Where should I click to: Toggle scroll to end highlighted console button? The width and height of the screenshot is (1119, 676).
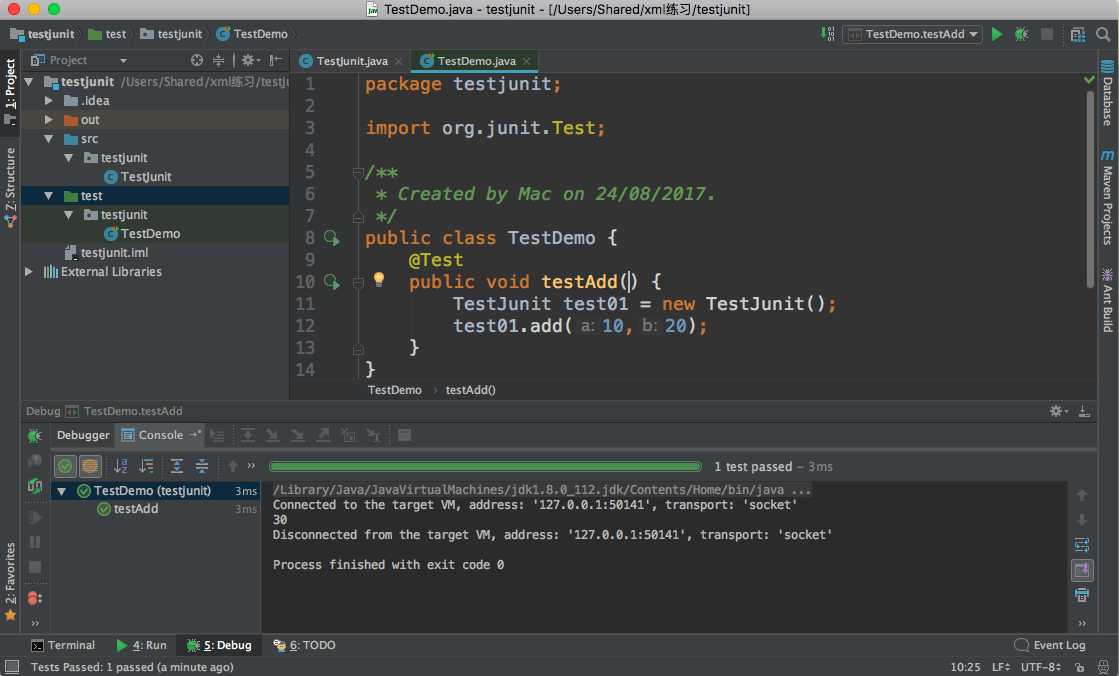(1082, 570)
